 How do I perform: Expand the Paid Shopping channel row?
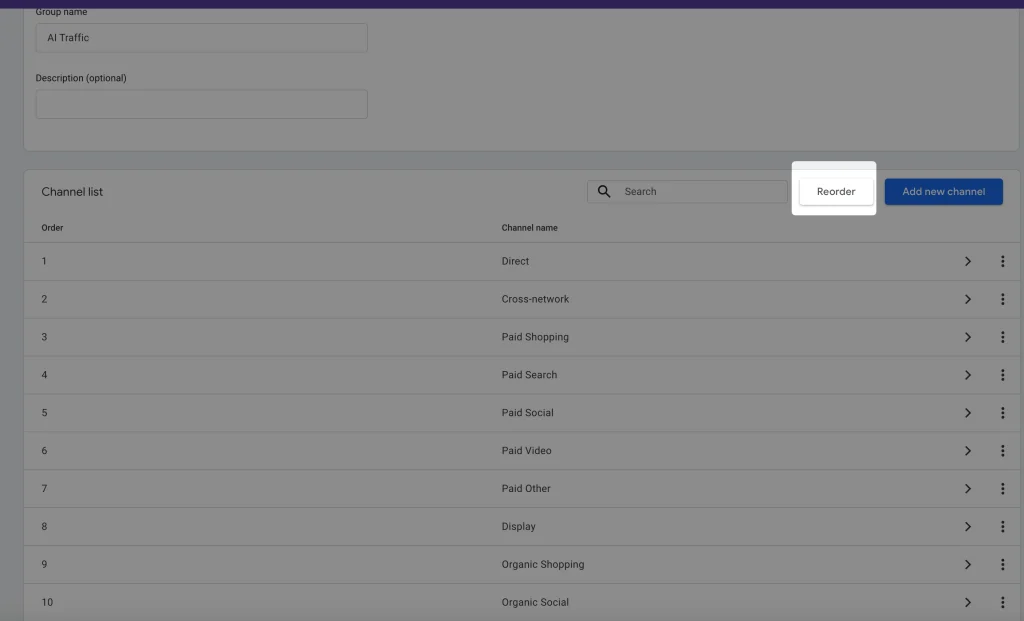pos(968,337)
